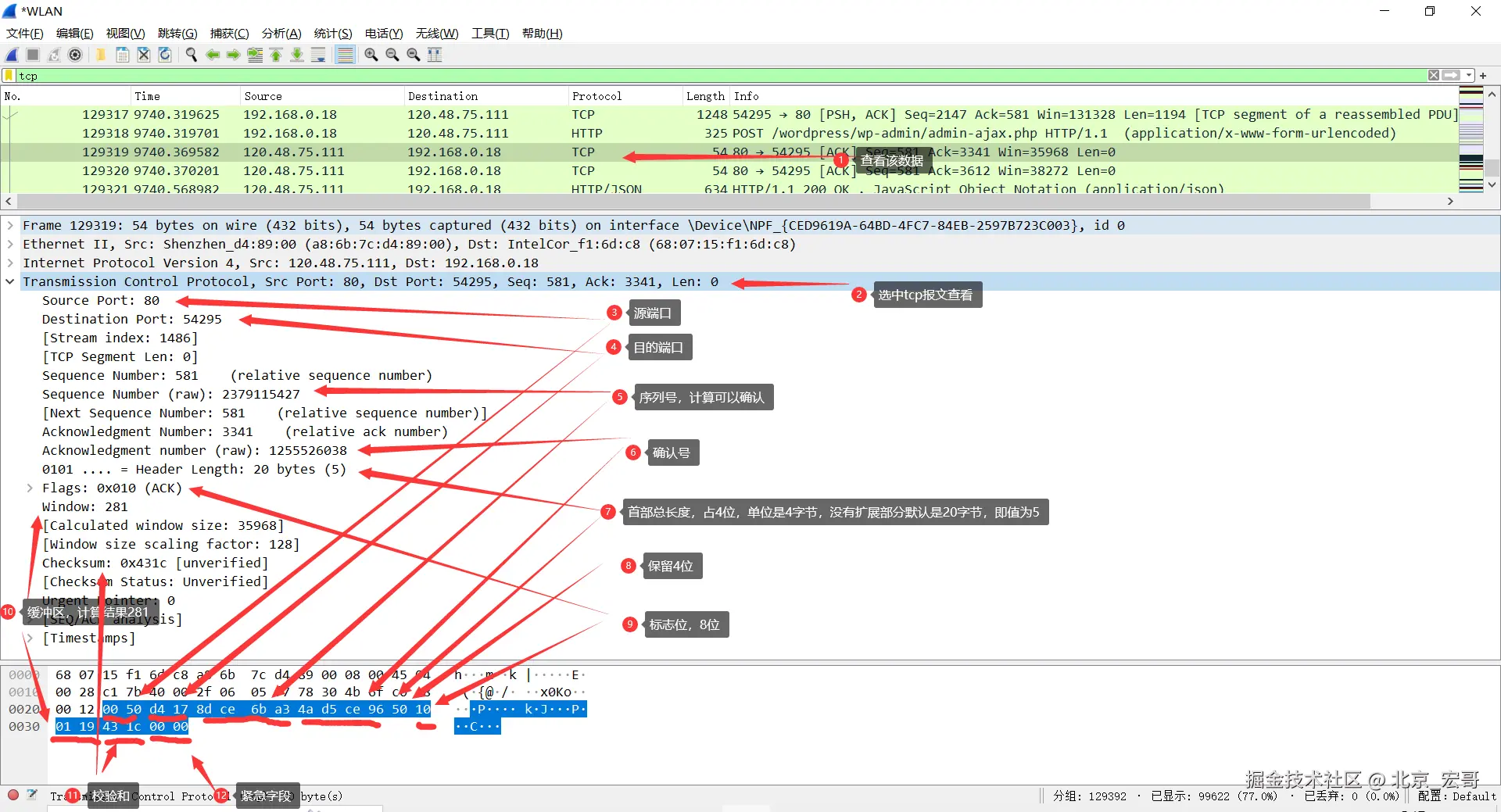Sort packets by Length column
The image size is (1501, 812).
pyautogui.click(x=706, y=96)
